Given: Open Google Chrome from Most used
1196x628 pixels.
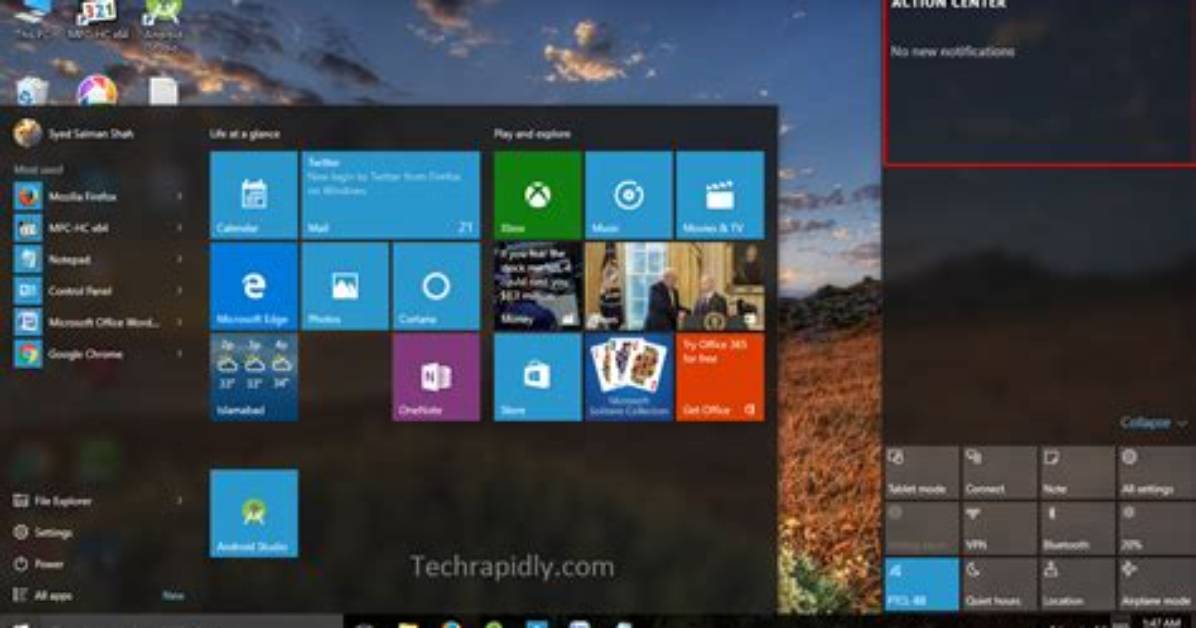Looking at the screenshot, I should click(x=99, y=354).
